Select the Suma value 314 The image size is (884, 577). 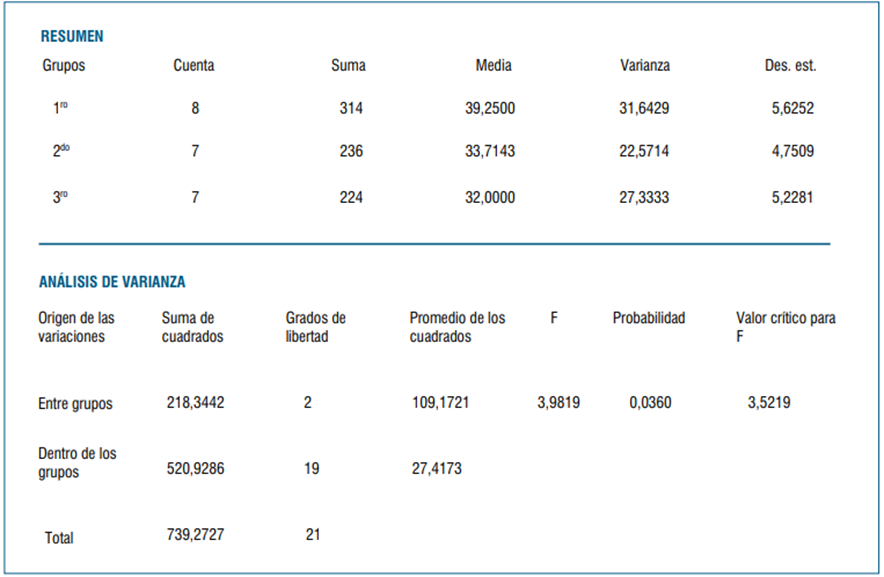pos(351,108)
